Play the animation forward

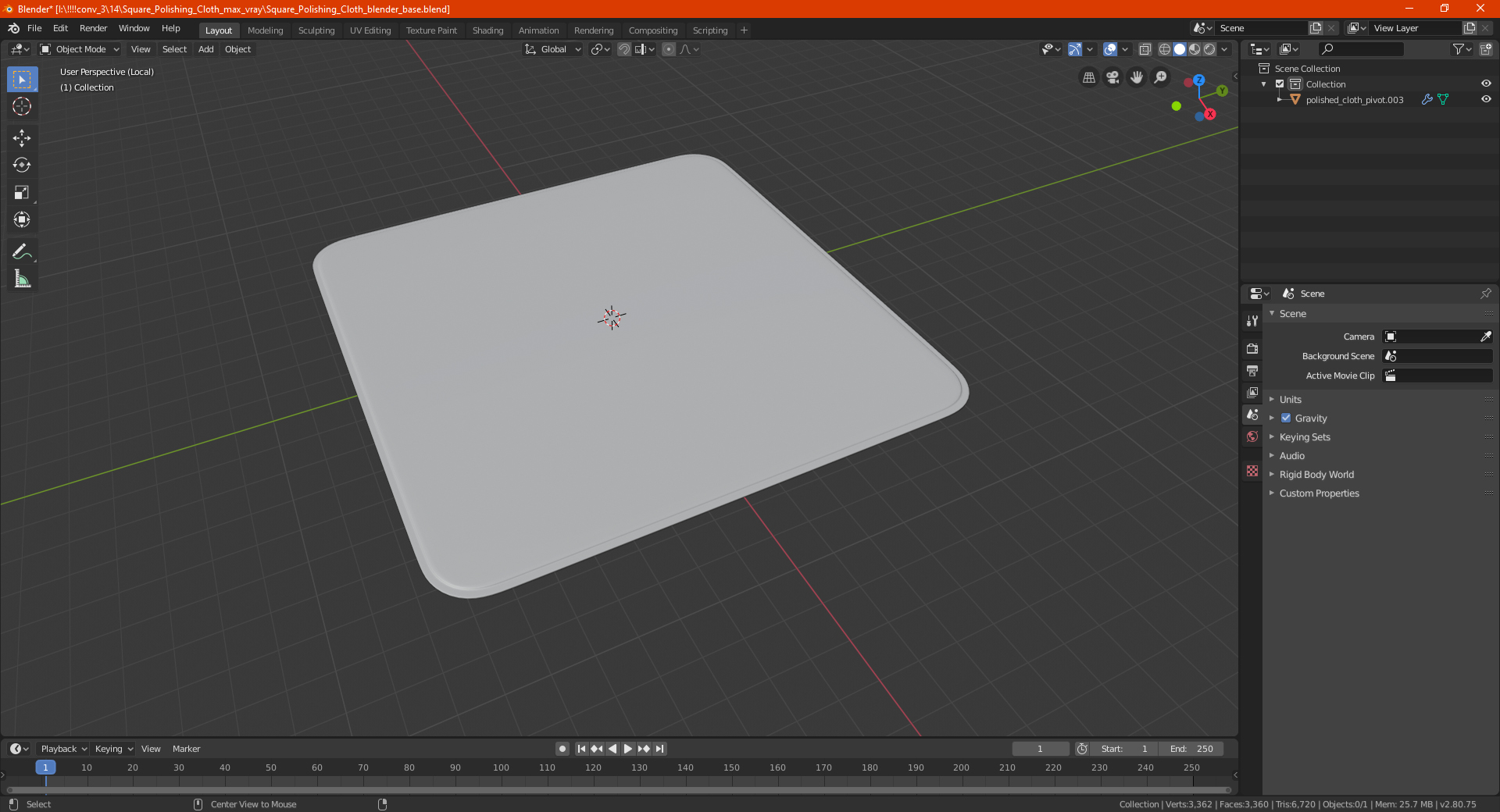click(x=628, y=749)
